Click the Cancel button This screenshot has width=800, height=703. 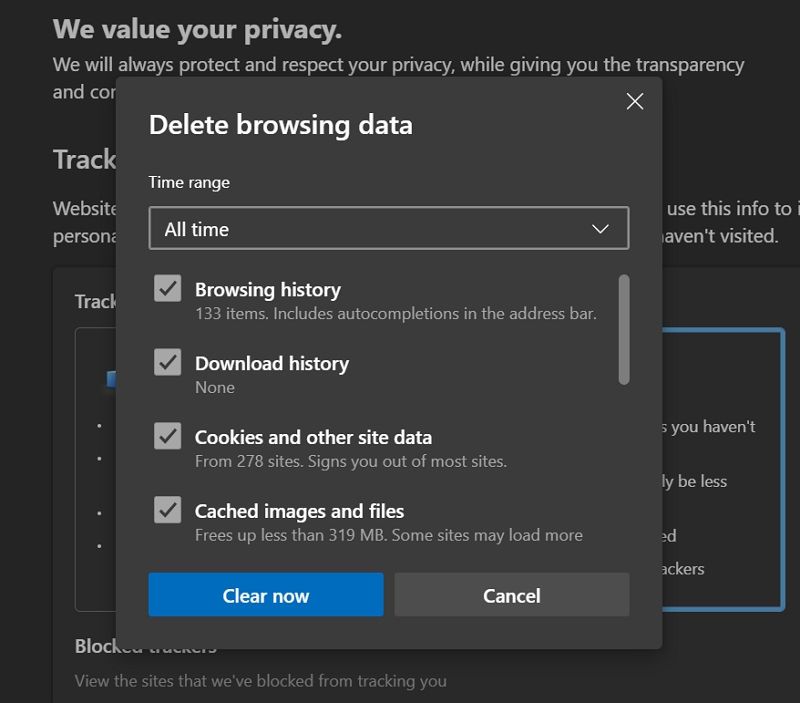512,594
